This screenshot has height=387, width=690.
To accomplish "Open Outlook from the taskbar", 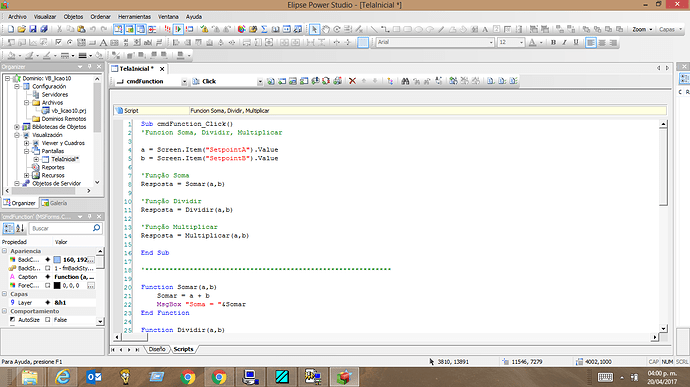I will tap(94, 377).
